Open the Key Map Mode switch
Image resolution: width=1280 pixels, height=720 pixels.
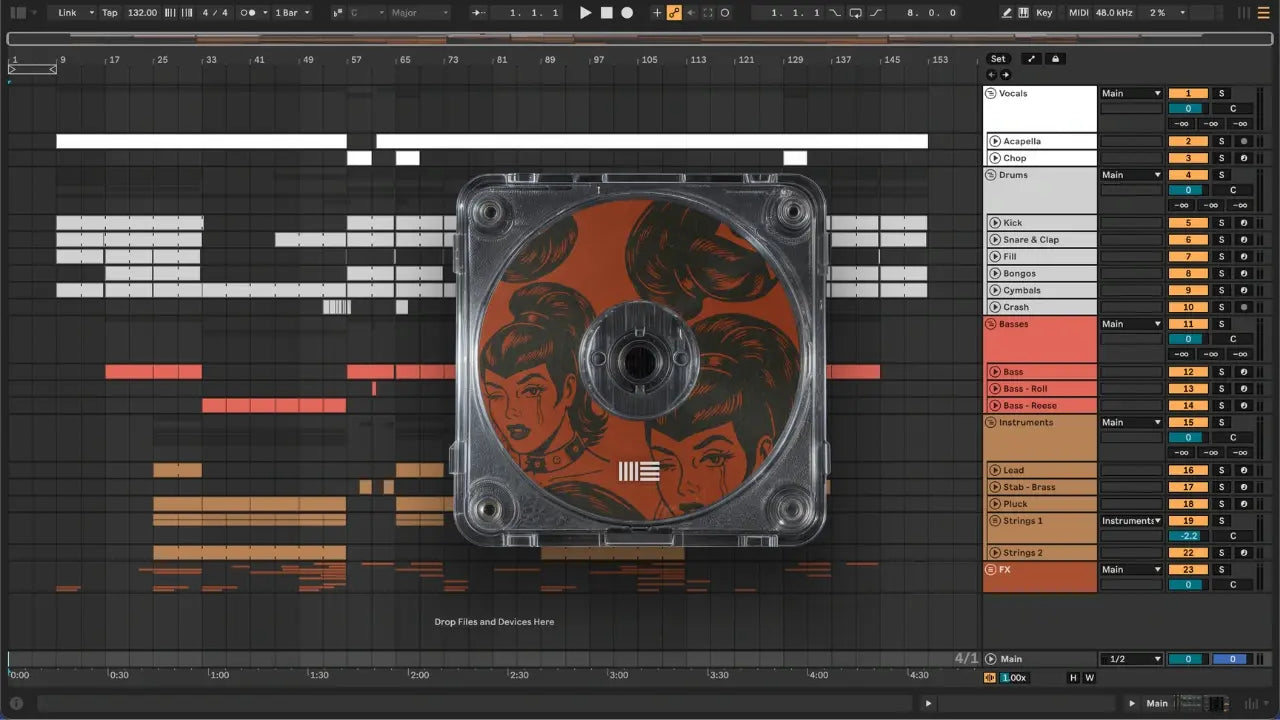1044,13
